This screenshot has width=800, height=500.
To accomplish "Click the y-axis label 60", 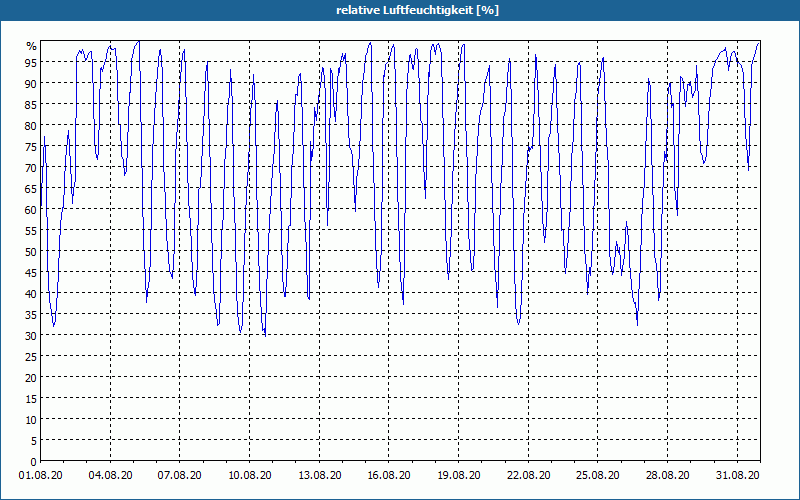I will pyautogui.click(x=31, y=210).
